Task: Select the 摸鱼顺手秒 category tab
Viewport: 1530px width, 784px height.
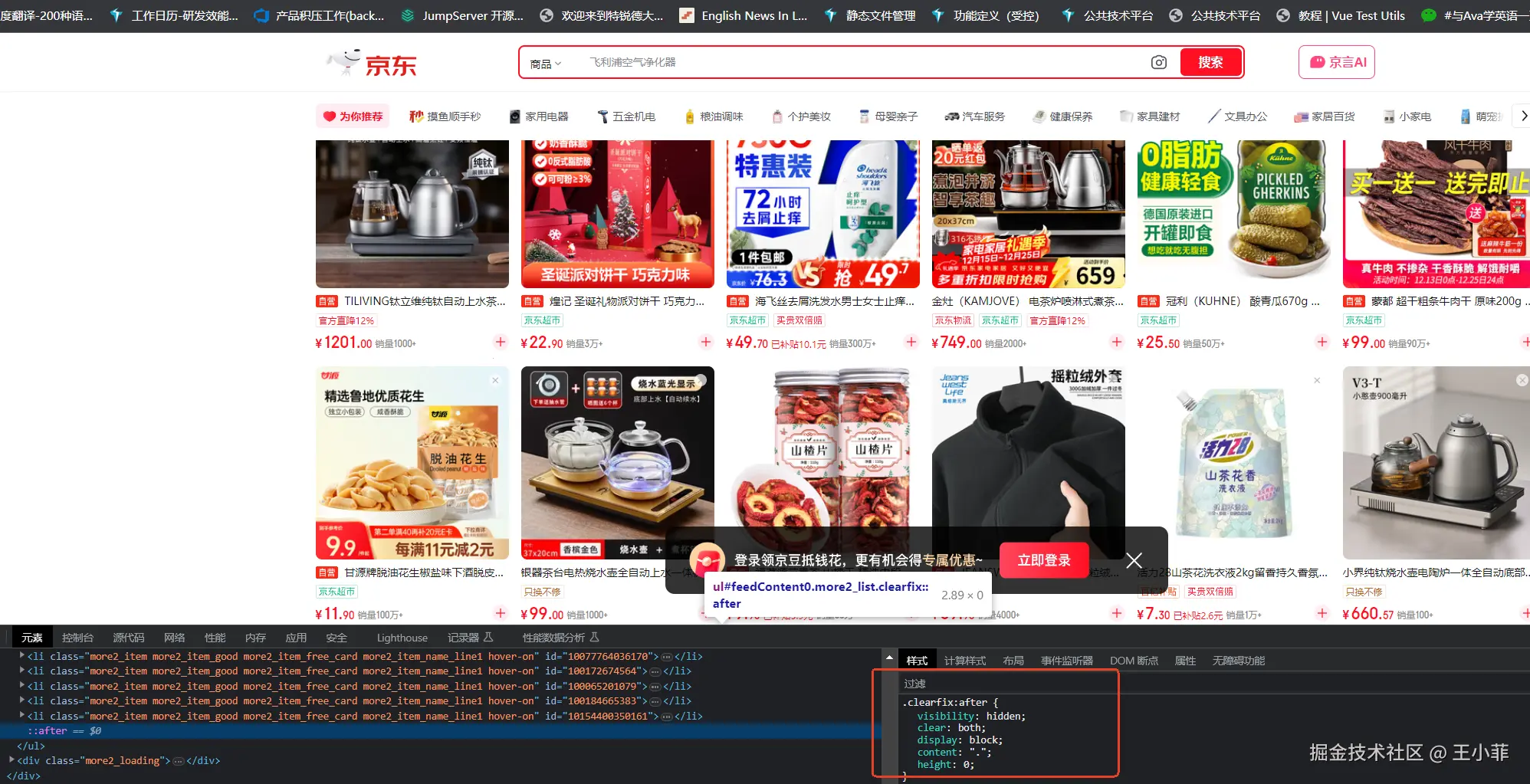Action: click(445, 116)
